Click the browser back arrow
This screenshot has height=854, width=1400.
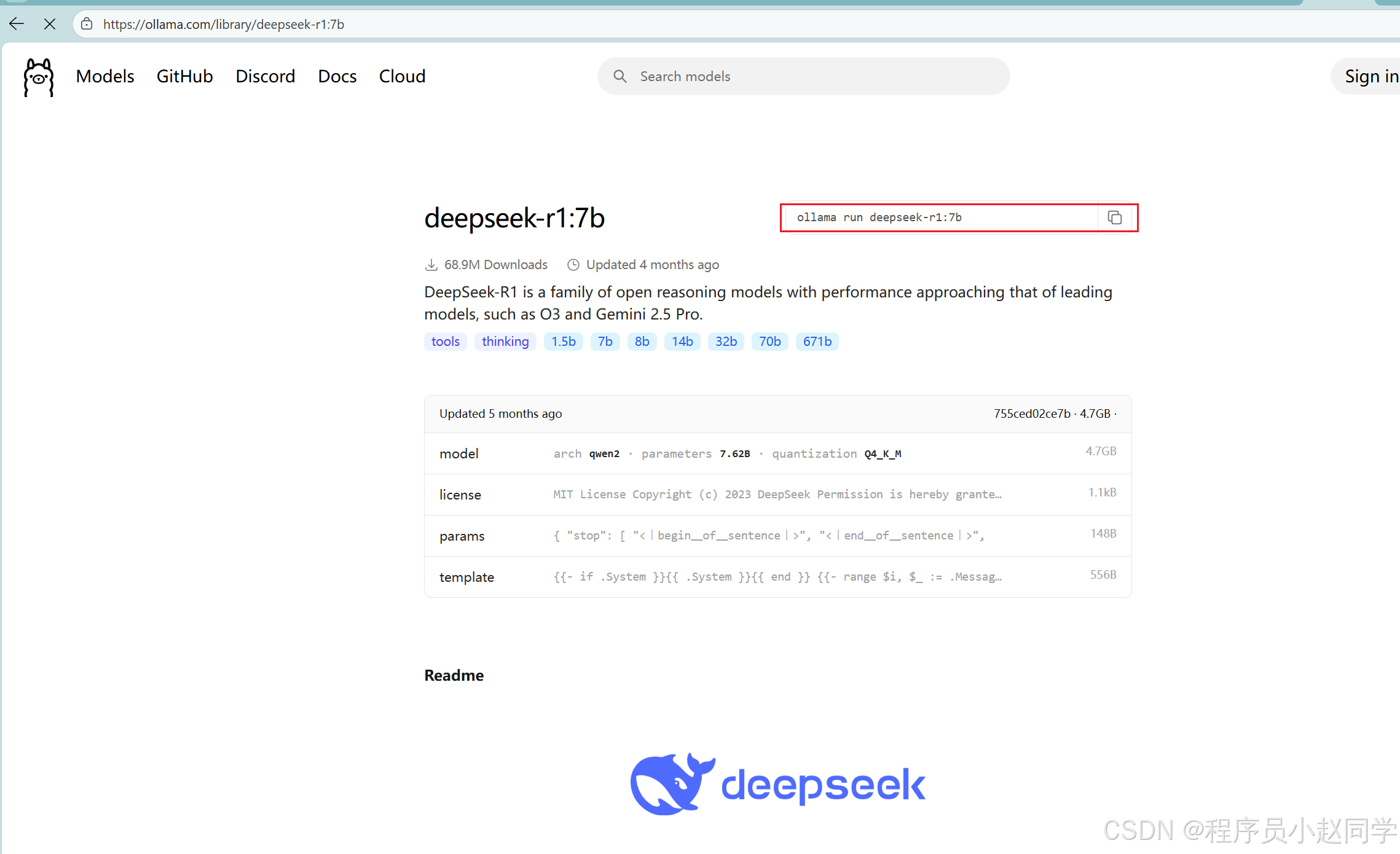pos(17,24)
